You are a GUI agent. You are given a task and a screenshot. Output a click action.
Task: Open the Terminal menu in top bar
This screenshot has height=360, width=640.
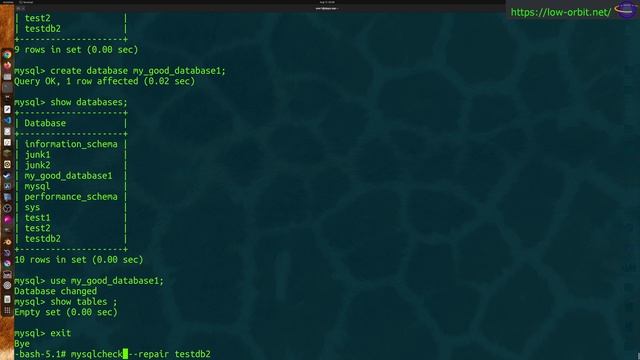(27, 2)
